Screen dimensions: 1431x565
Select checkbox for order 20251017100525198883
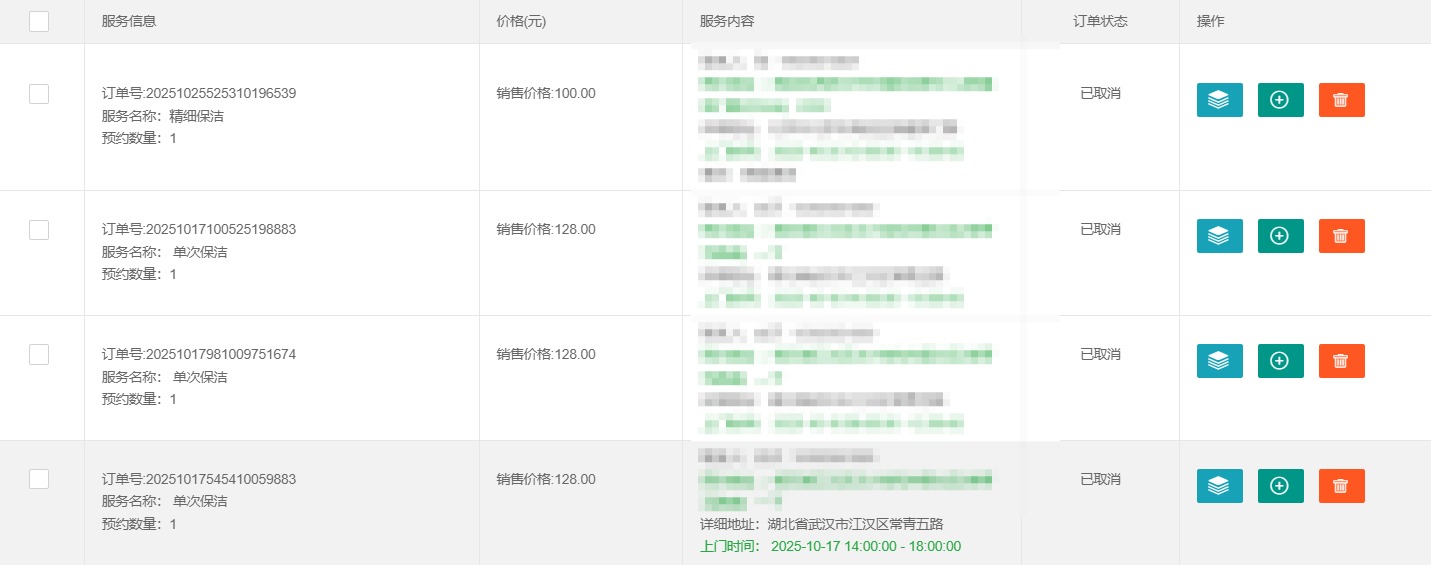39,230
